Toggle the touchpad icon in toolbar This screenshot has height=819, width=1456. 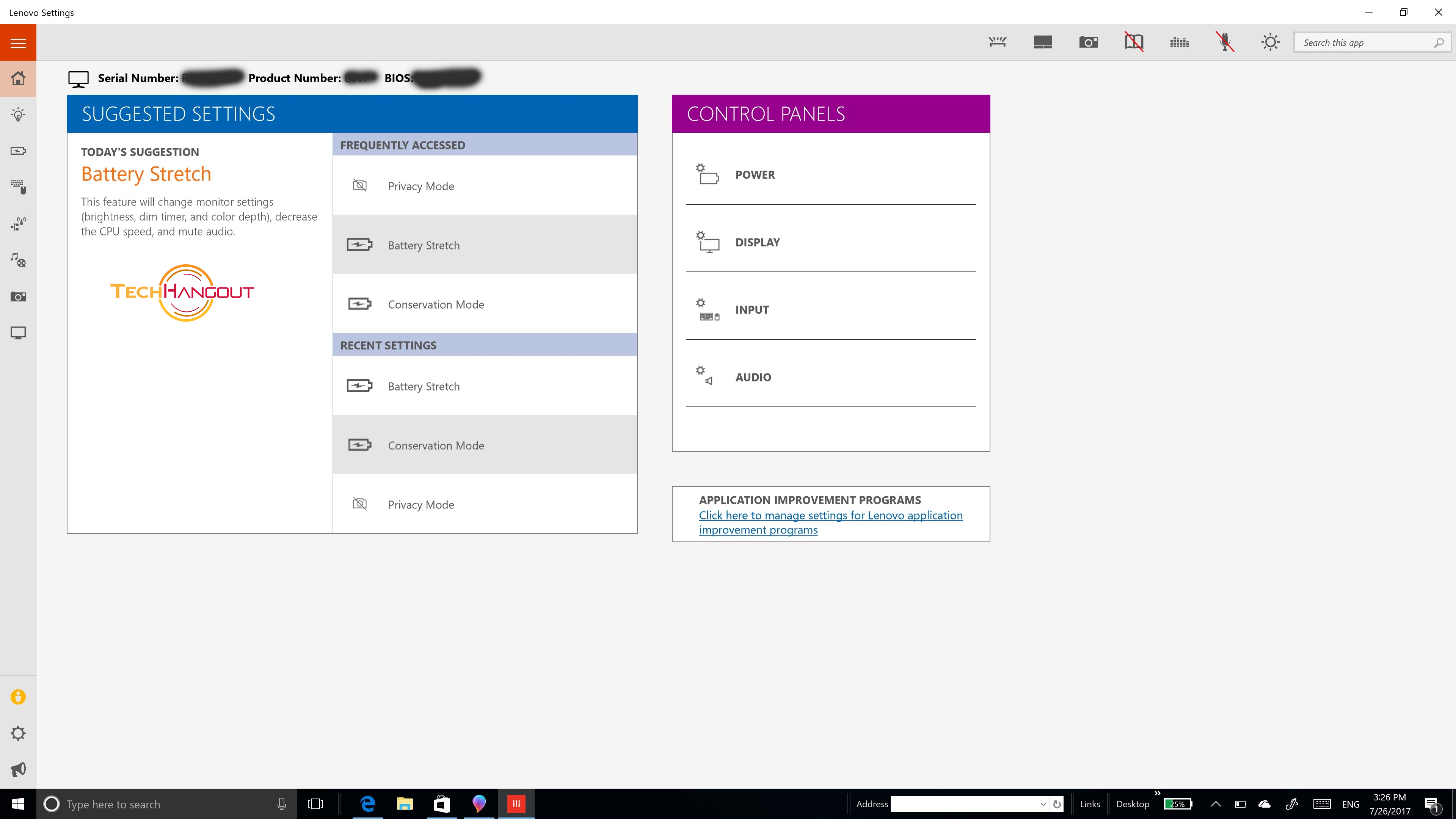[1043, 42]
